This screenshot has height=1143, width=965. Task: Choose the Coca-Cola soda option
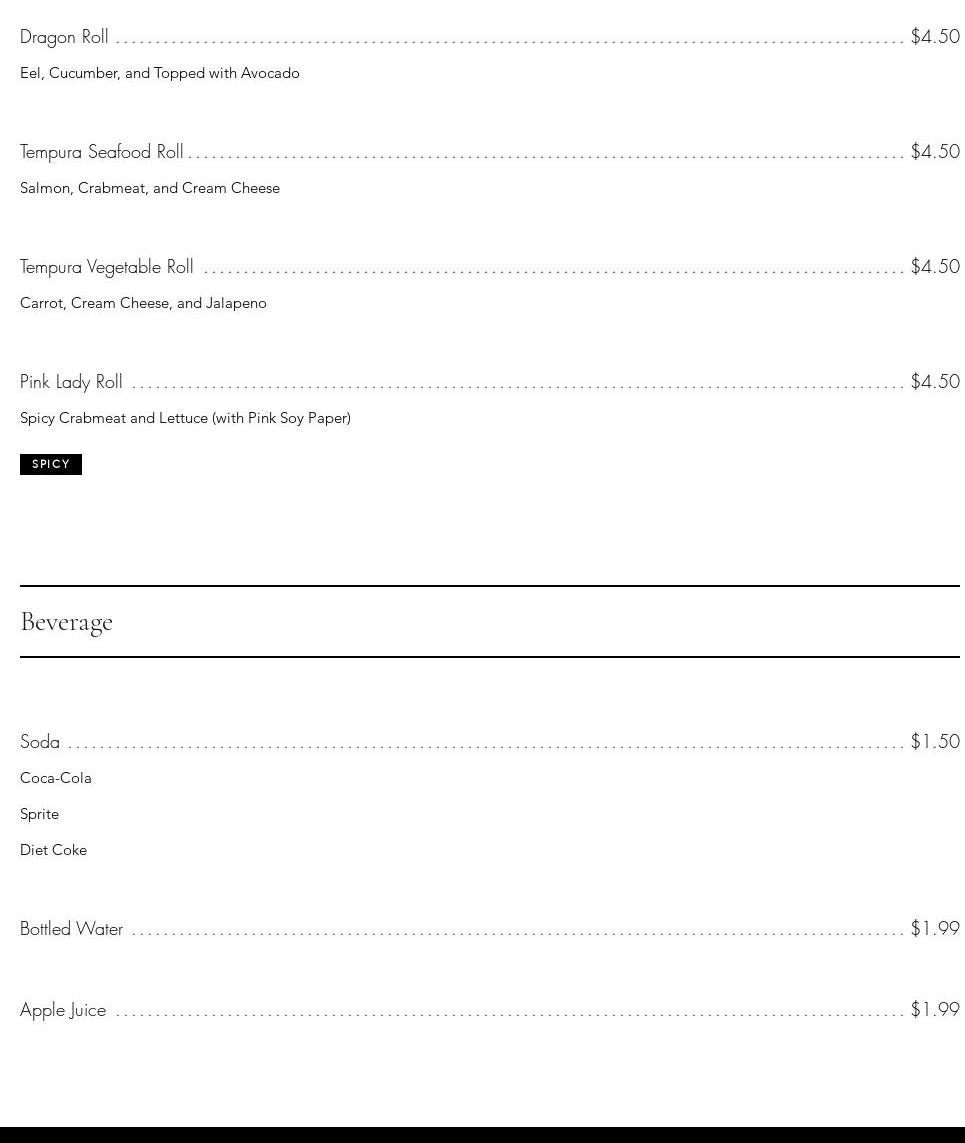click(56, 778)
